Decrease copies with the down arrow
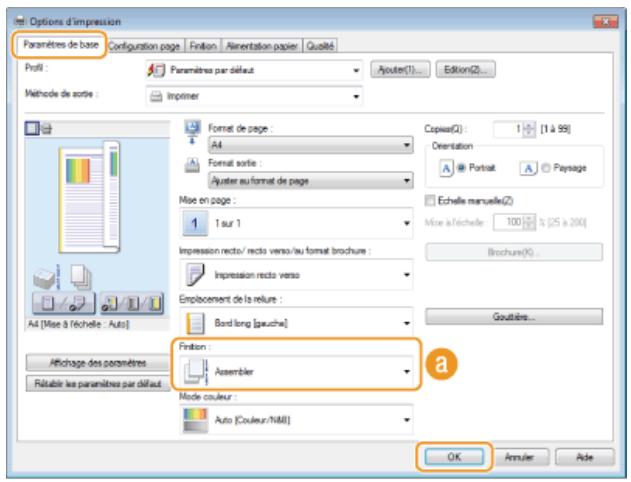 pyautogui.click(x=530, y=133)
